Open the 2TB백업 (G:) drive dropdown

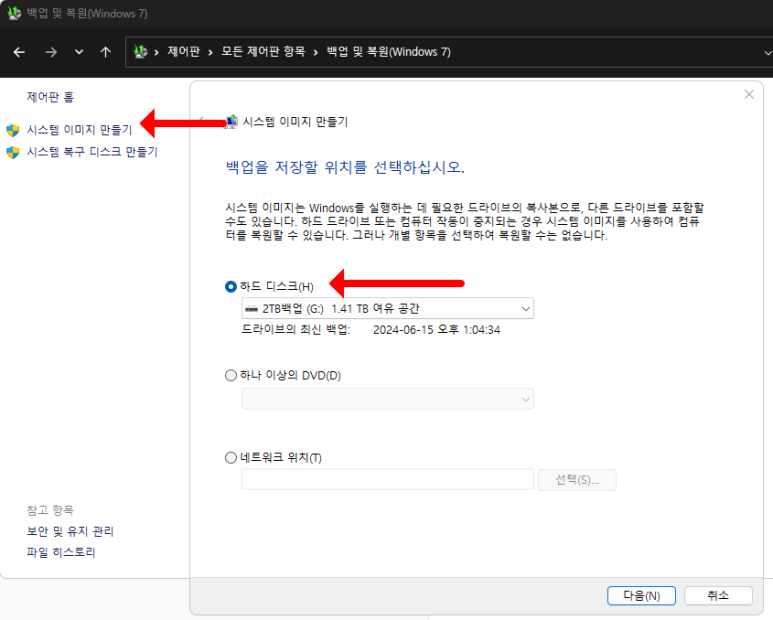[387, 309]
